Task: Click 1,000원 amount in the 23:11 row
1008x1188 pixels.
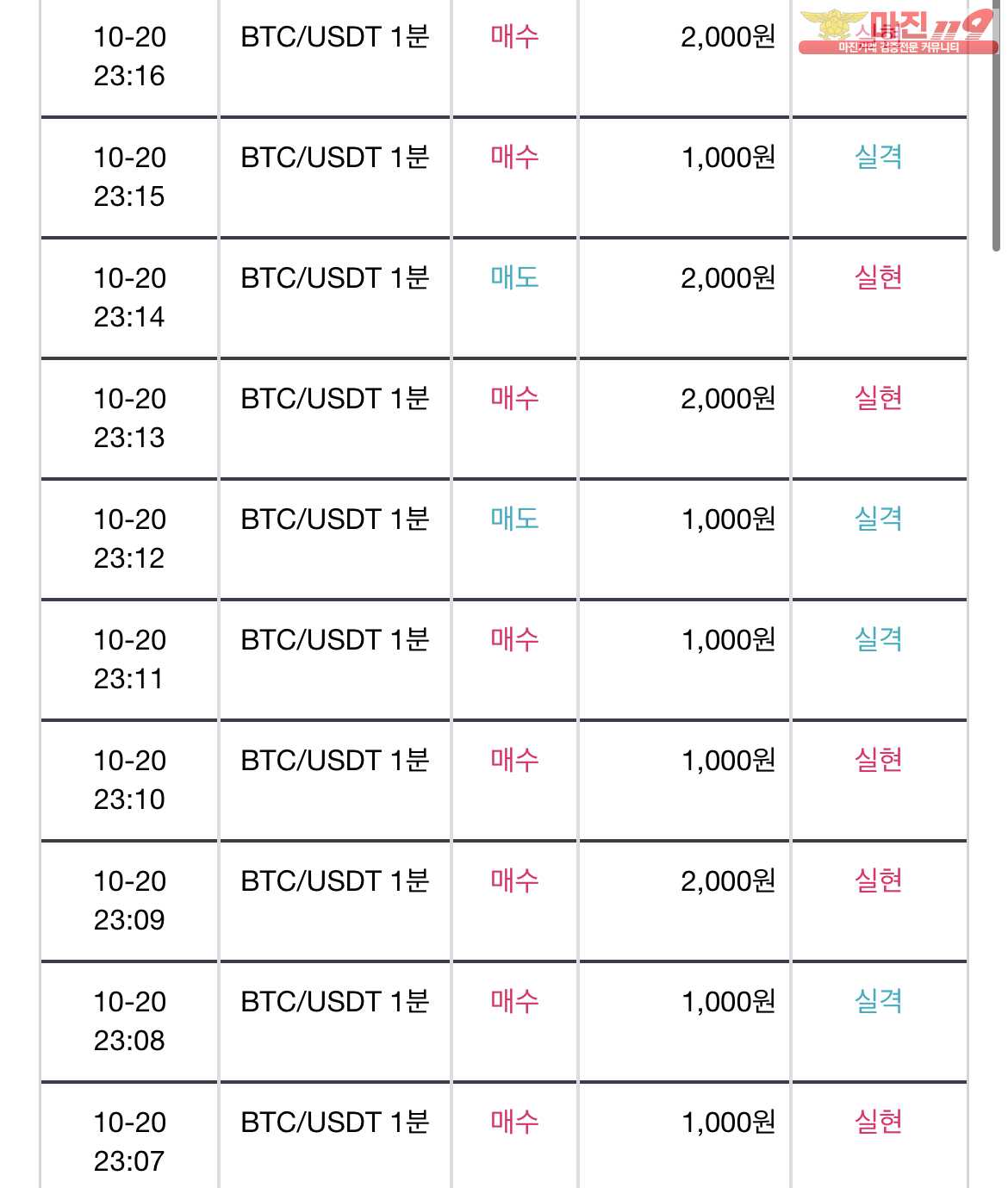Action: [728, 639]
